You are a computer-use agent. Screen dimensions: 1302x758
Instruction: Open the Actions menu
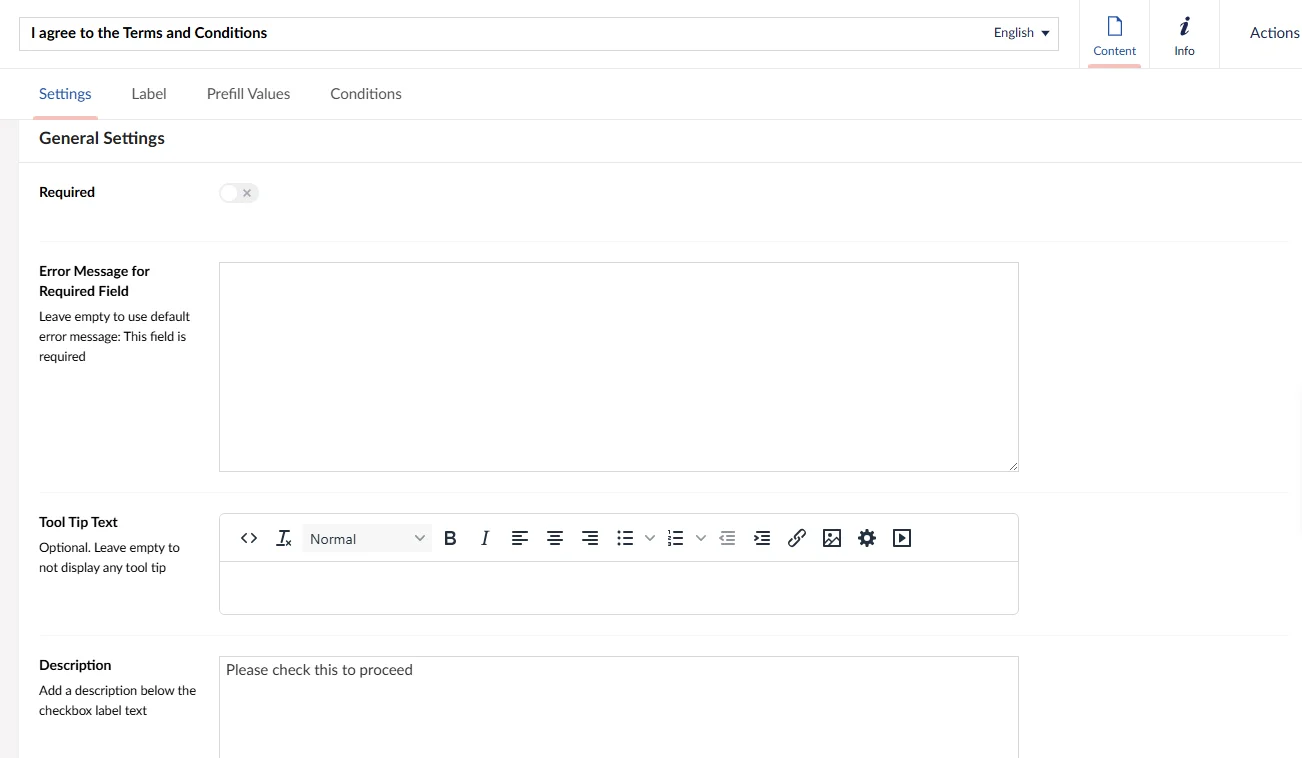pyautogui.click(x=1273, y=33)
